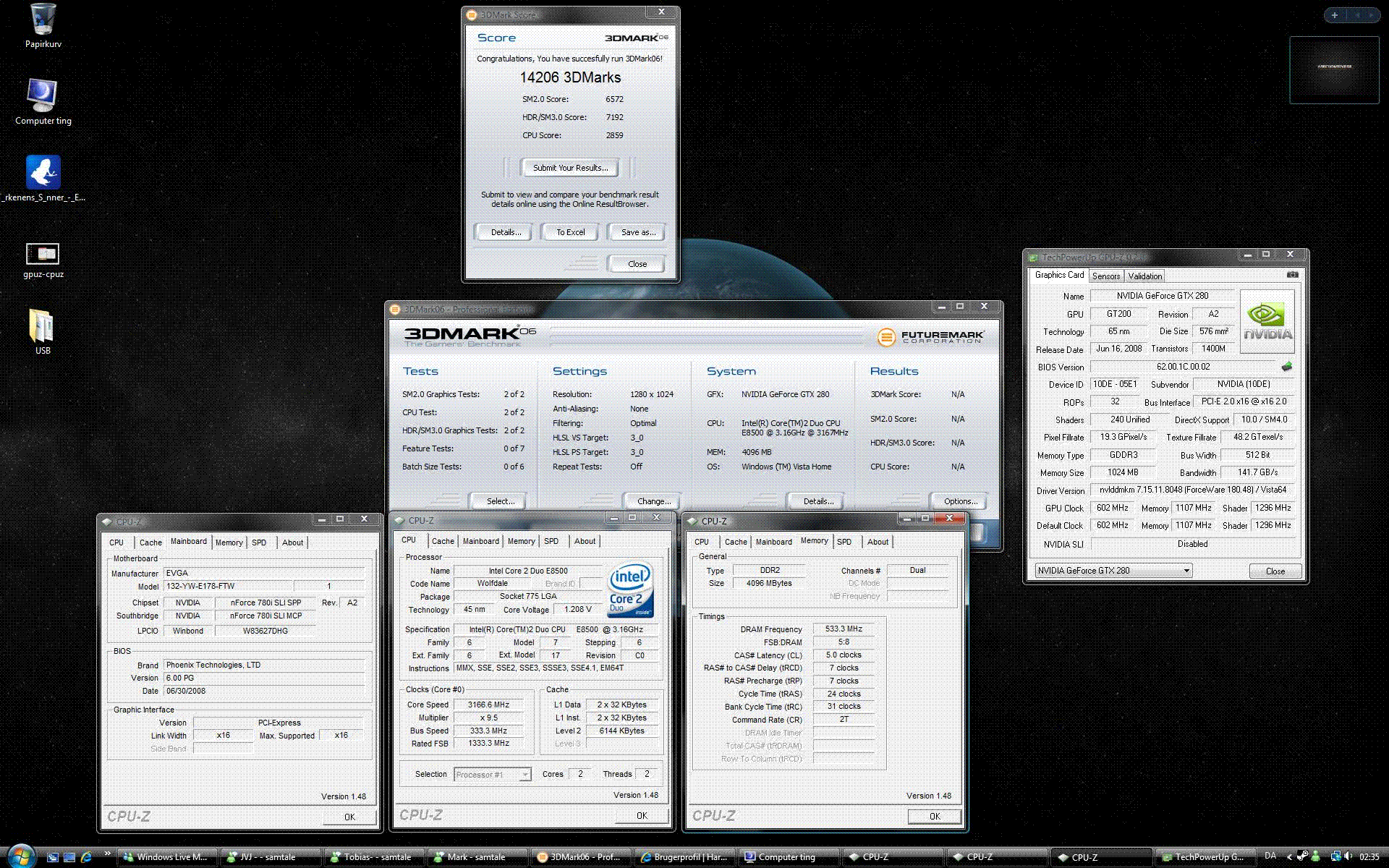
Task: Click the sidebar add gadget plus button
Action: pyautogui.click(x=1335, y=15)
